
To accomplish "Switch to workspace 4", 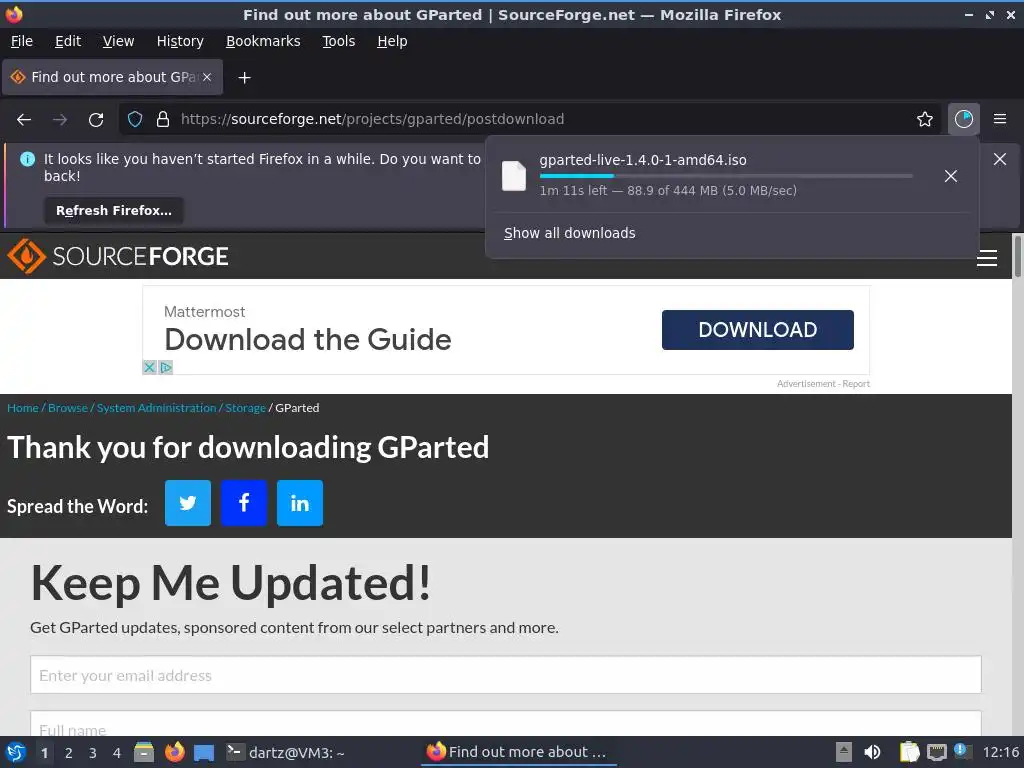I will tap(117, 753).
